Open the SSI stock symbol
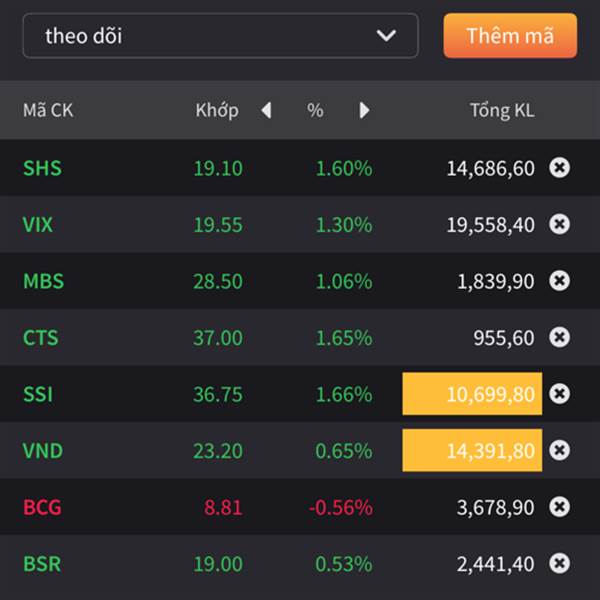Image resolution: width=600 pixels, height=600 pixels. [x=38, y=394]
